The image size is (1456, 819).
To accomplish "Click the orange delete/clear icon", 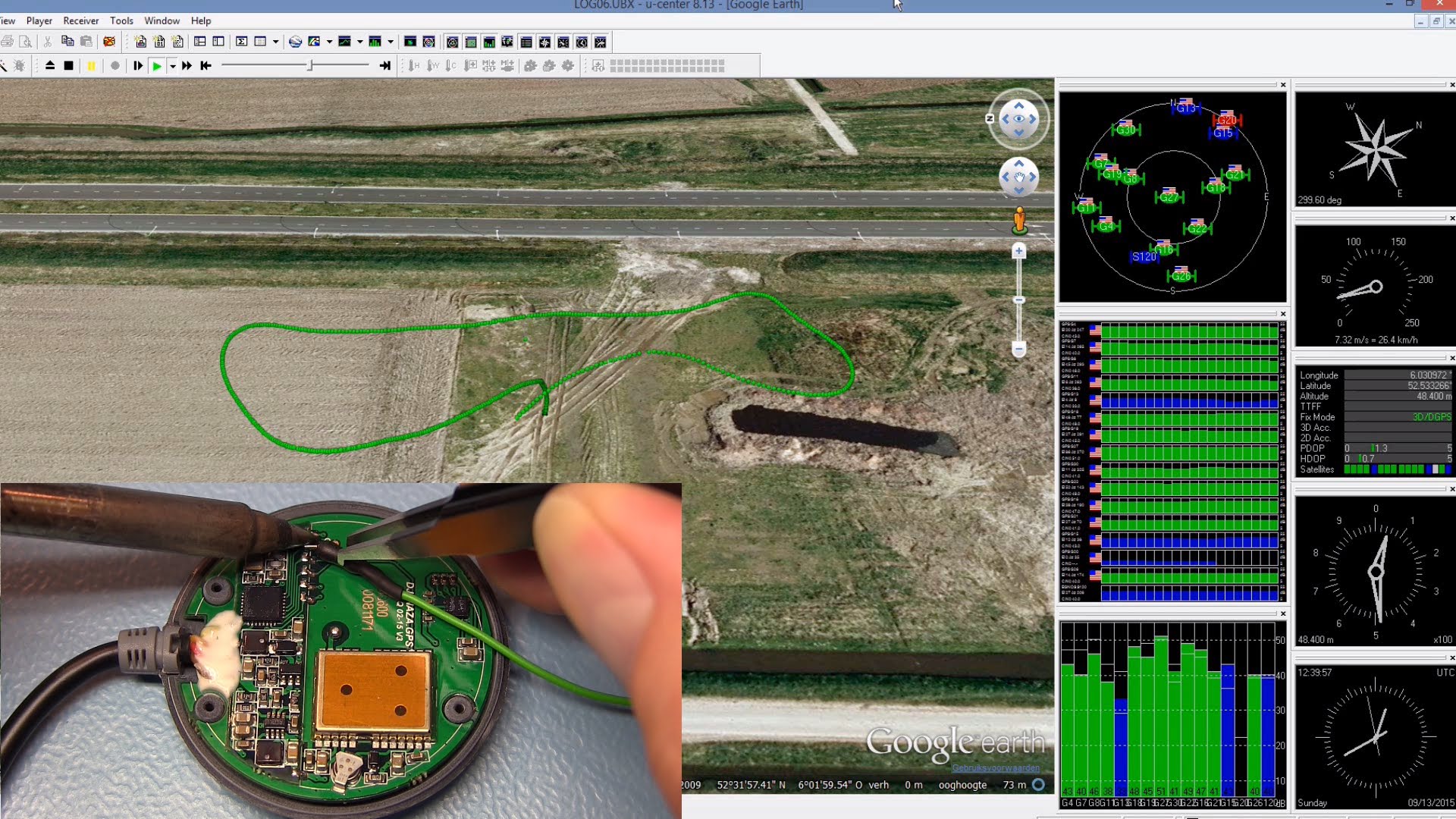I will point(109,42).
